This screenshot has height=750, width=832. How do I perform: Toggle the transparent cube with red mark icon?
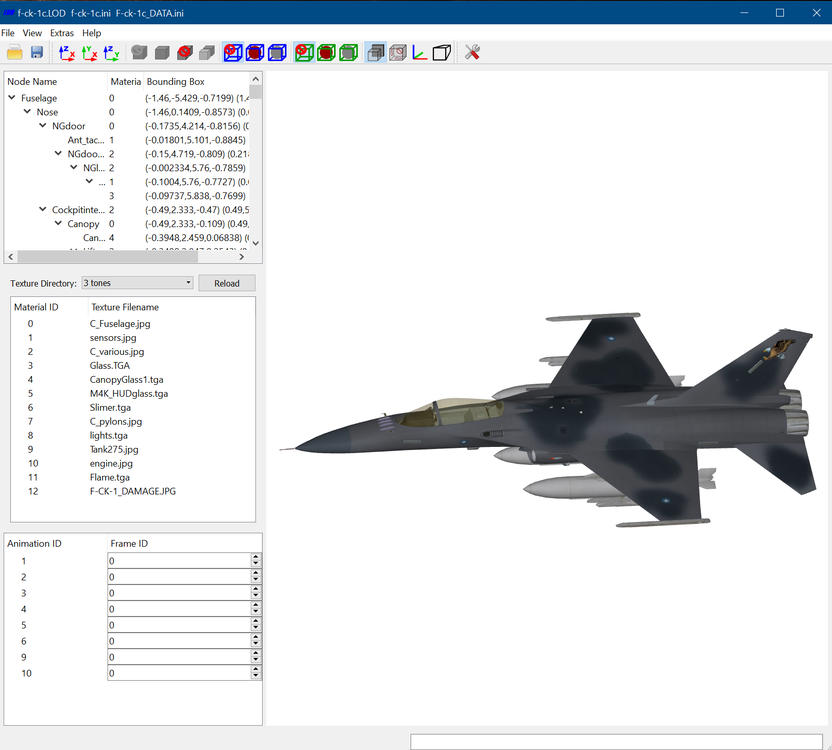click(x=397, y=53)
